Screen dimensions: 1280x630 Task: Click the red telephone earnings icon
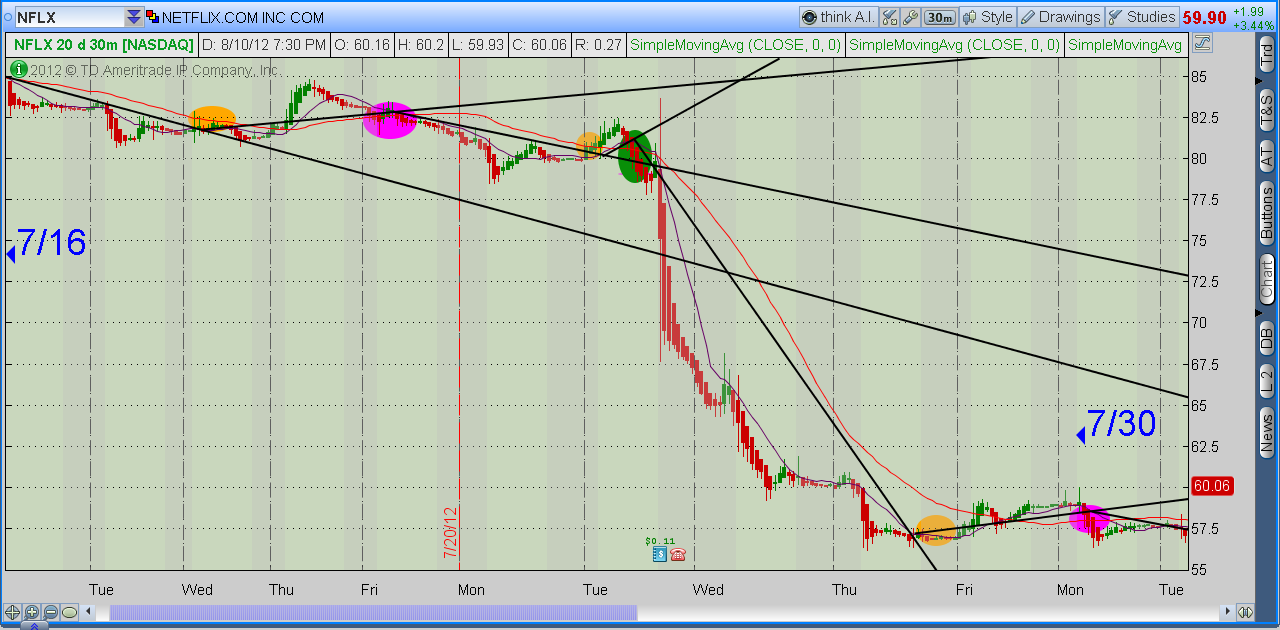pyautogui.click(x=678, y=554)
